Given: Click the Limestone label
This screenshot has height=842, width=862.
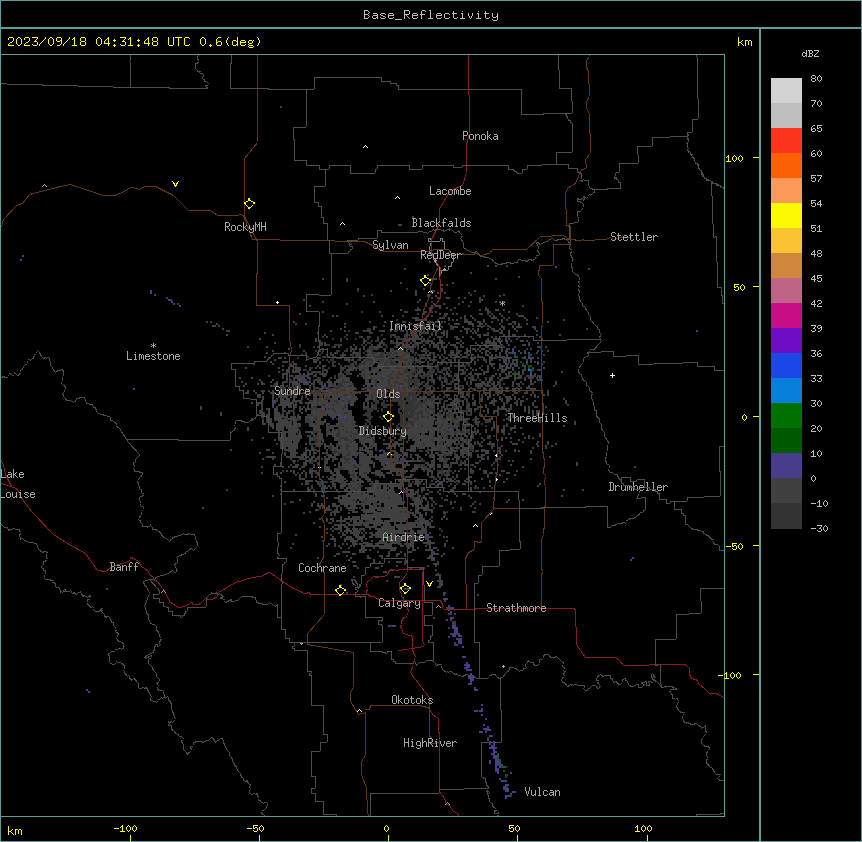Looking at the screenshot, I should click(153, 356).
